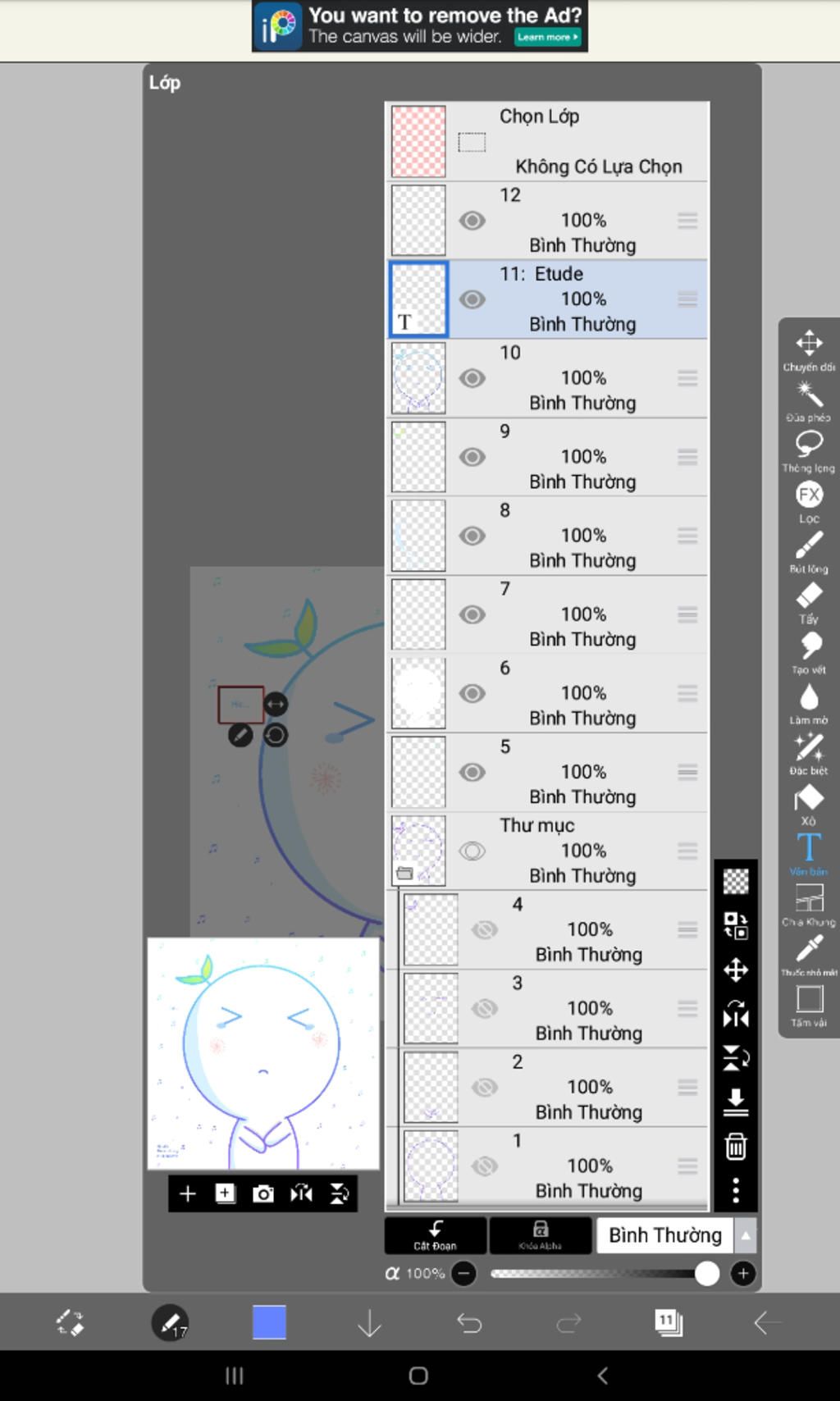Screen dimensions: 840x1401
Task: Open the blue color swatch
Action: 269,1322
